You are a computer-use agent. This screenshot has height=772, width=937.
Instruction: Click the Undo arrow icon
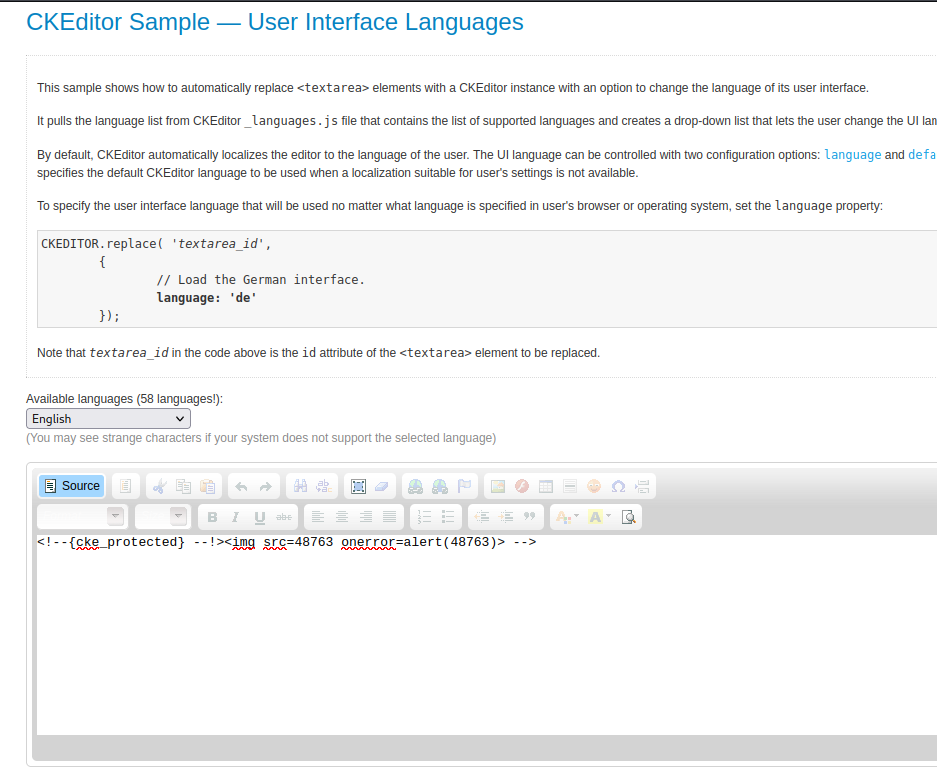click(241, 486)
